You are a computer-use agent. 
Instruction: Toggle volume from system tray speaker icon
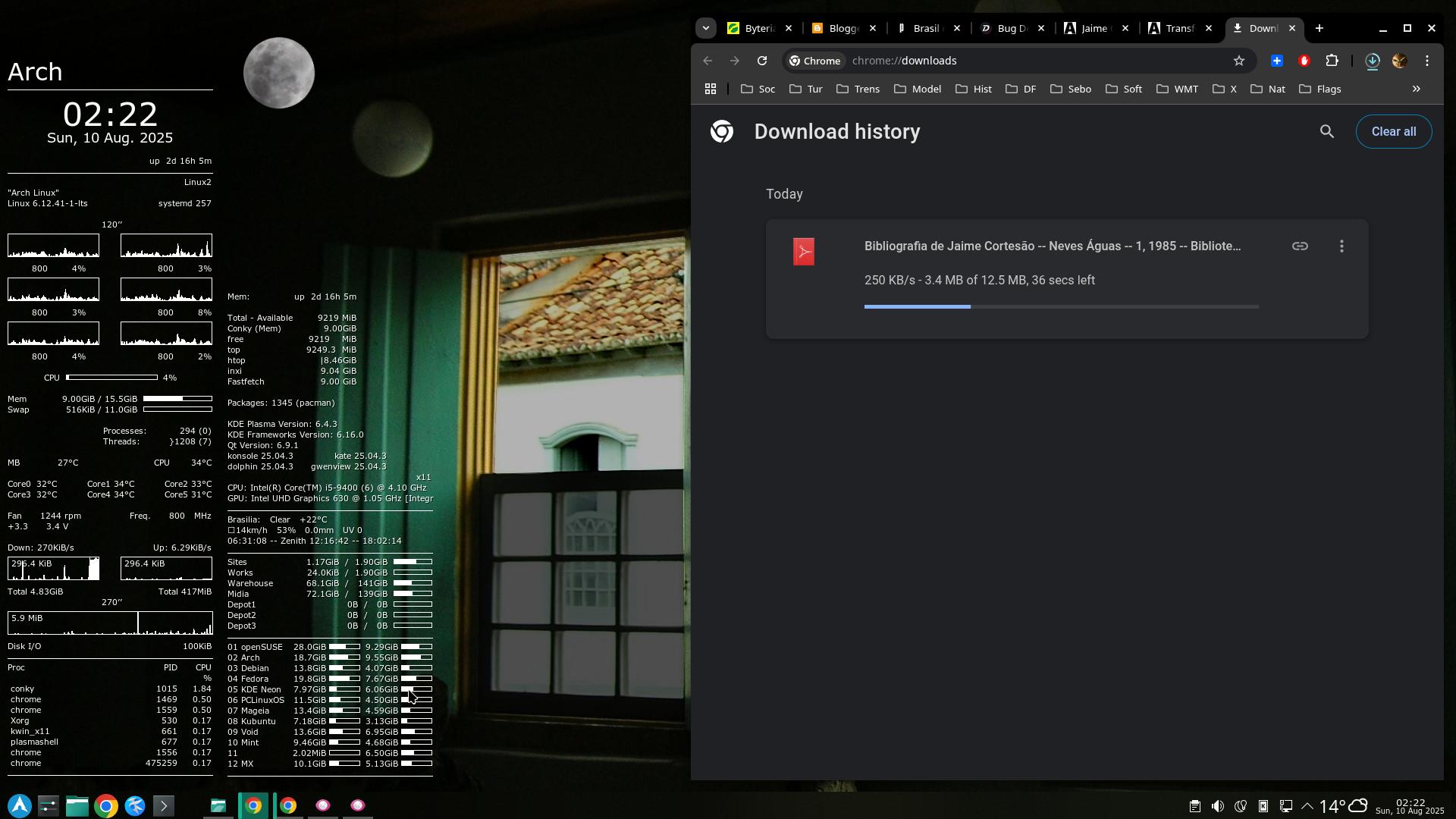click(x=1217, y=806)
